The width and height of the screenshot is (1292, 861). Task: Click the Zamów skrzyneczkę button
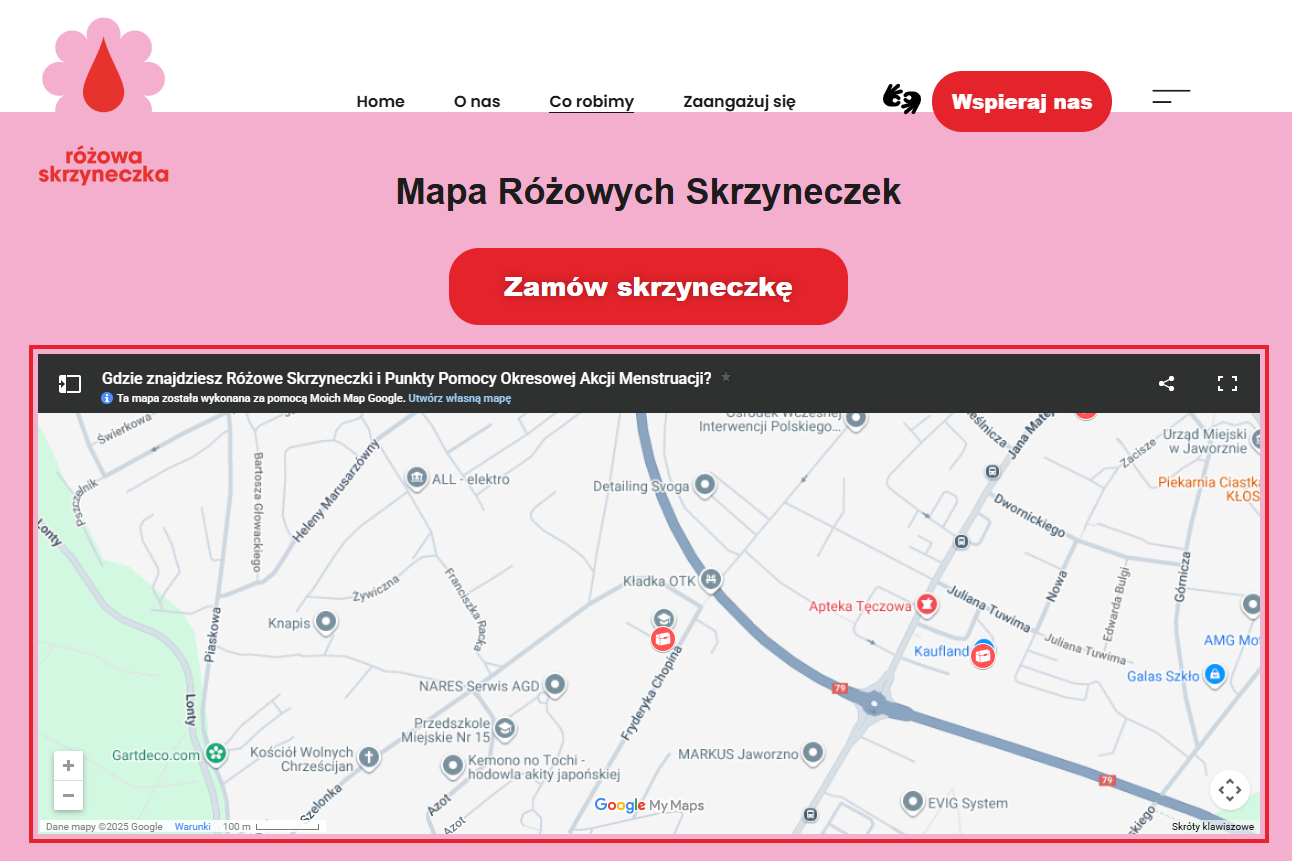(x=648, y=287)
